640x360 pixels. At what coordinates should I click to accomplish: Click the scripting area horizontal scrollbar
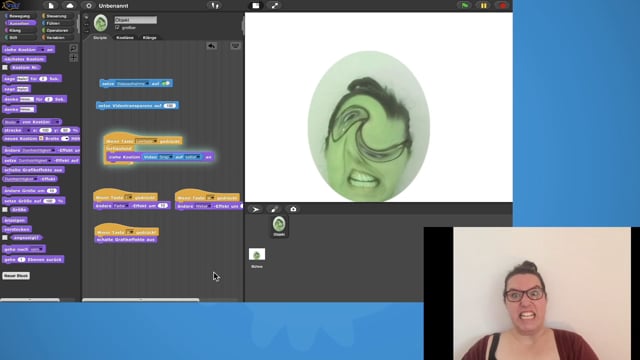(x=141, y=300)
